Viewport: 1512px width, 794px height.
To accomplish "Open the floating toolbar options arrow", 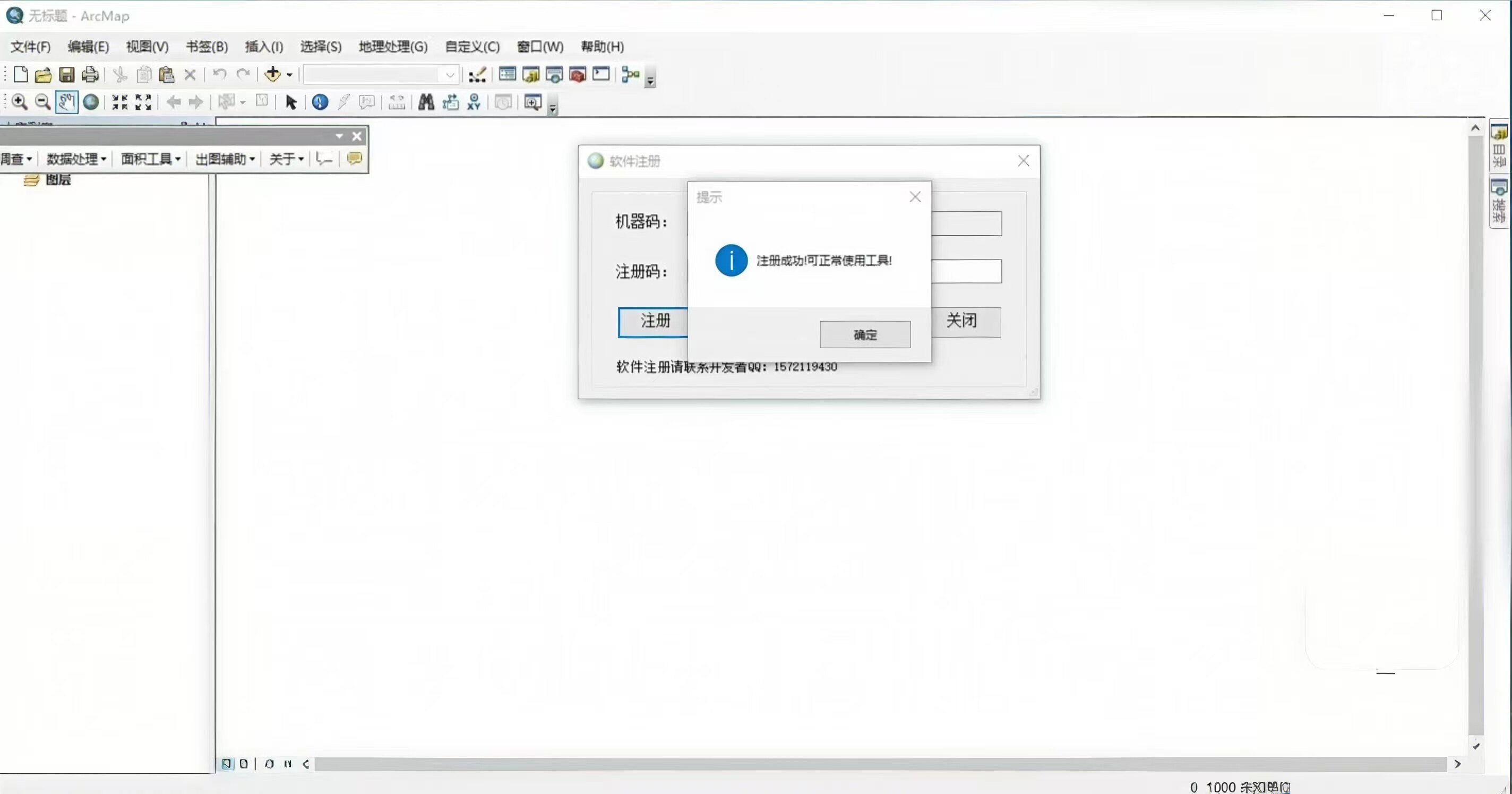I will point(339,136).
